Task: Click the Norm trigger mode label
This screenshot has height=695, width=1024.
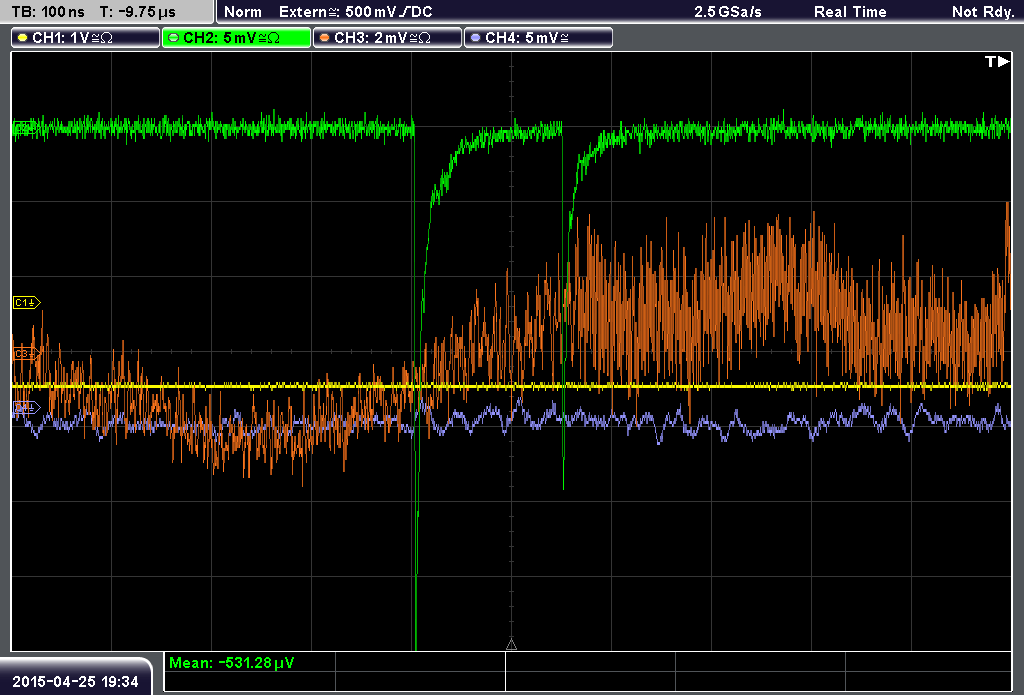Action: coord(243,12)
